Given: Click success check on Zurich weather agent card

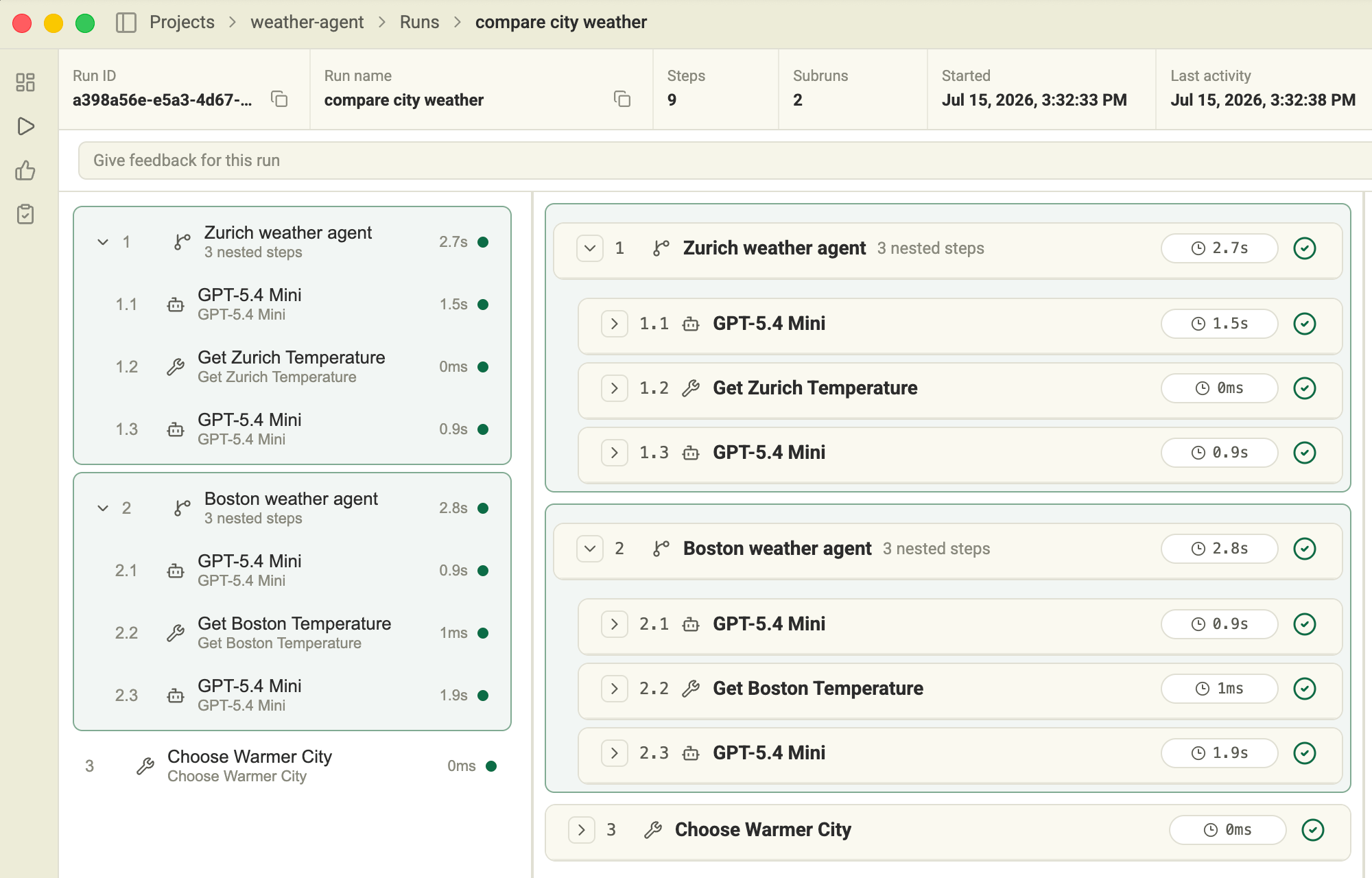Looking at the screenshot, I should point(1304,248).
